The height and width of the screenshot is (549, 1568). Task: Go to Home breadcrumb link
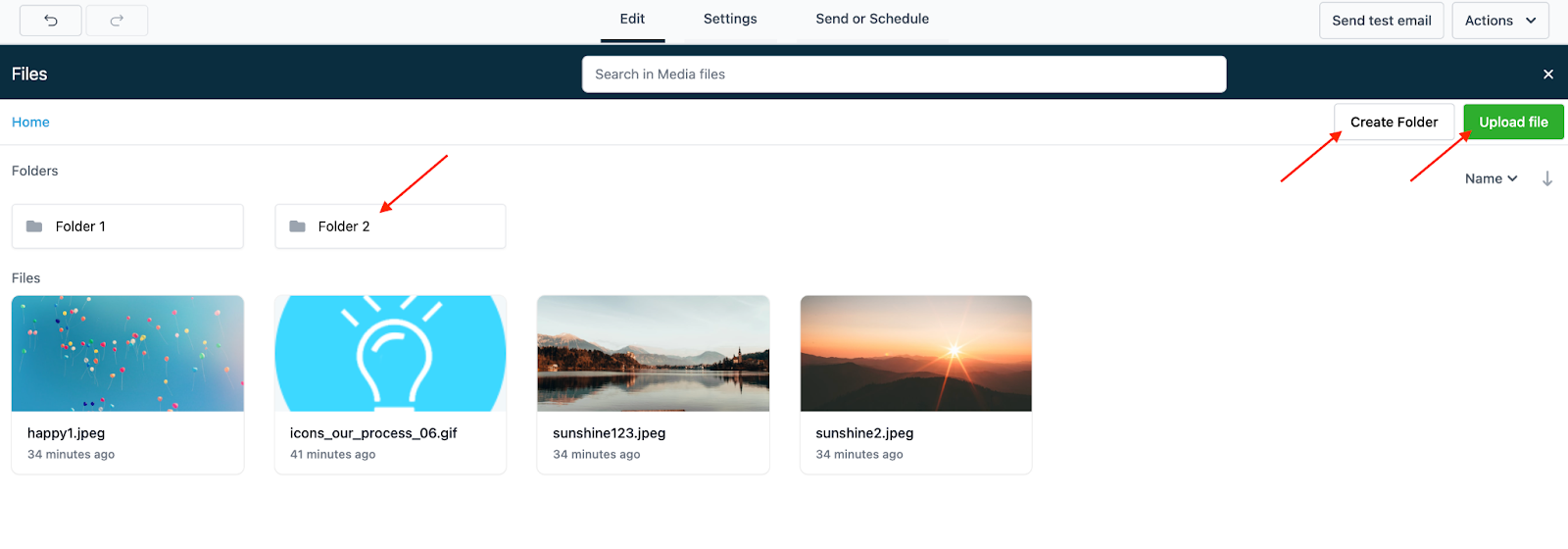coord(30,123)
